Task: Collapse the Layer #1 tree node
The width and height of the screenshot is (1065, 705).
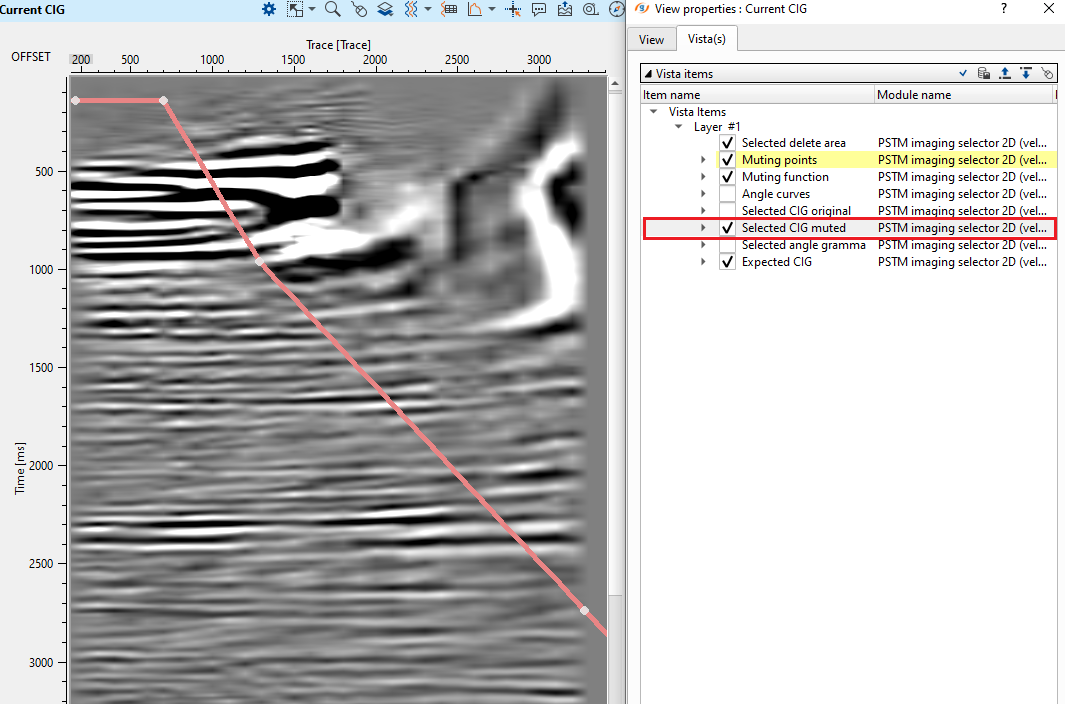Action: coord(679,126)
